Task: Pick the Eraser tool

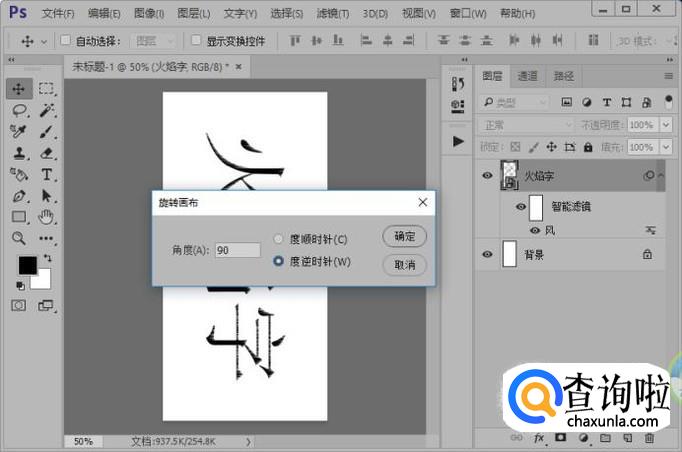Action: (x=46, y=153)
